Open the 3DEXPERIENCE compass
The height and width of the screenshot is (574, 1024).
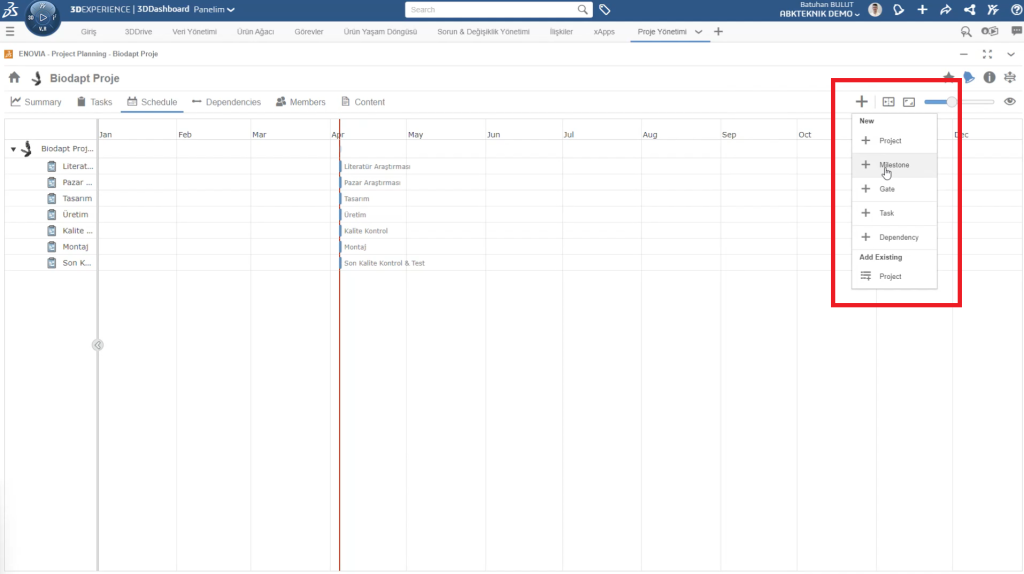click(42, 17)
